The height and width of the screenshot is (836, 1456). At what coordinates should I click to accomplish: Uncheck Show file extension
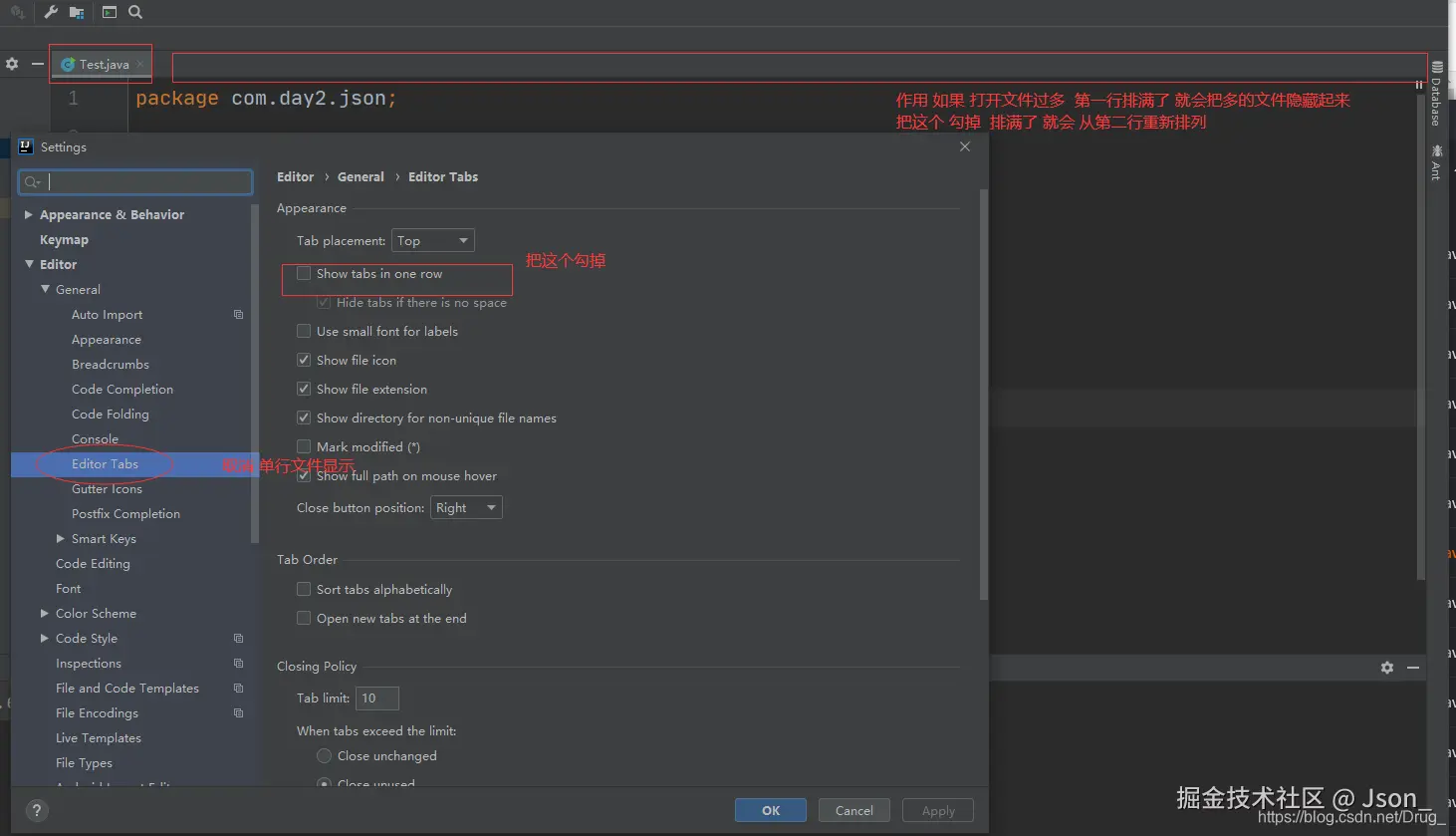pos(304,390)
